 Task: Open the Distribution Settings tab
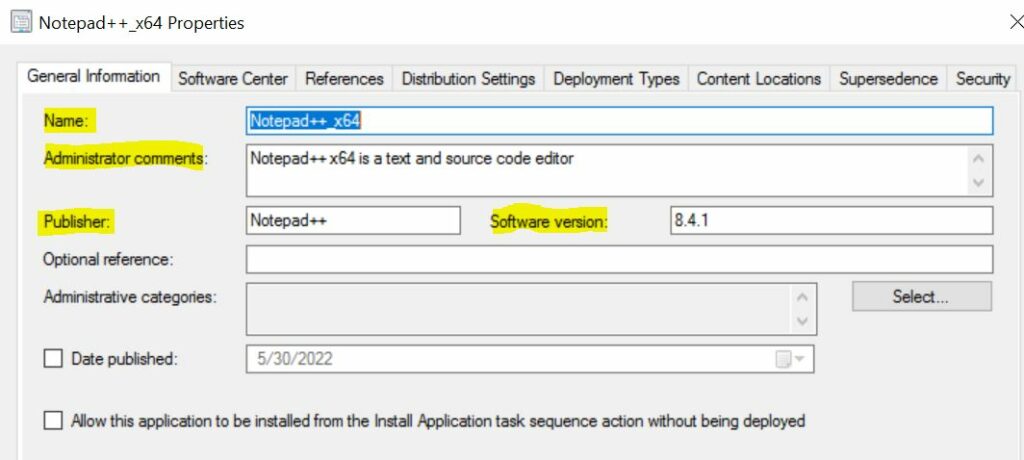(468, 79)
